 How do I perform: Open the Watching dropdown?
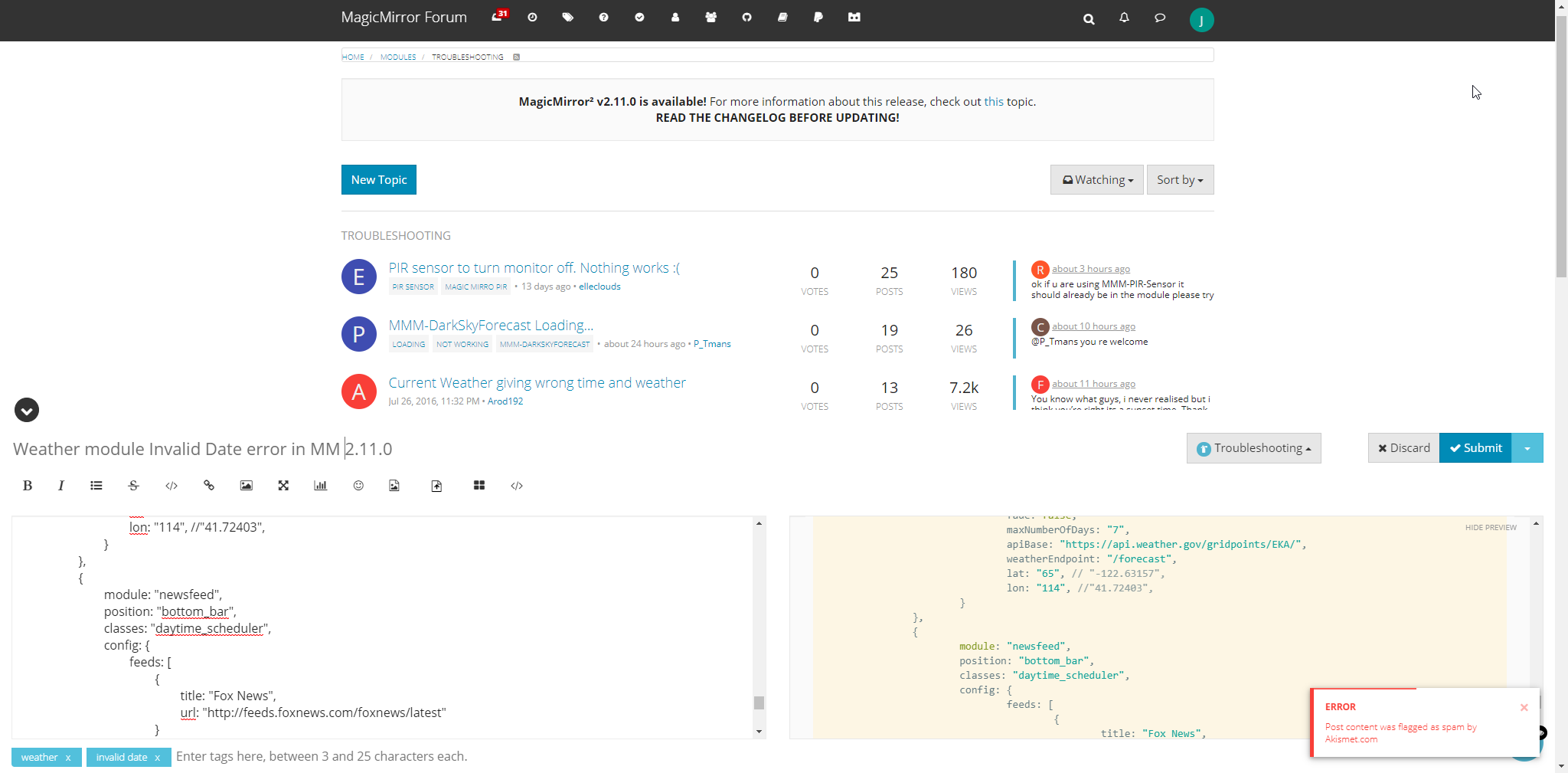coord(1096,180)
